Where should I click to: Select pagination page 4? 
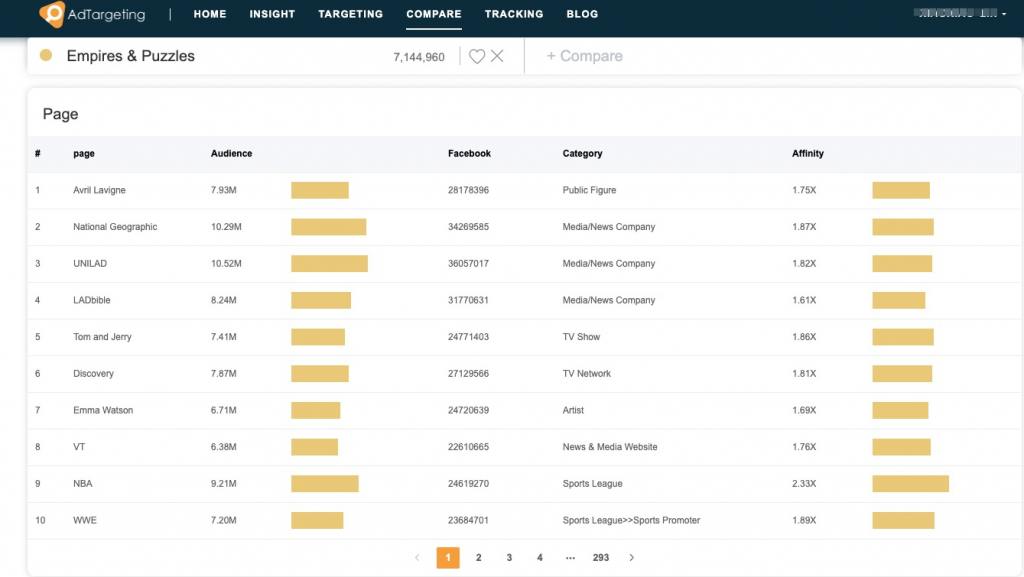539,557
